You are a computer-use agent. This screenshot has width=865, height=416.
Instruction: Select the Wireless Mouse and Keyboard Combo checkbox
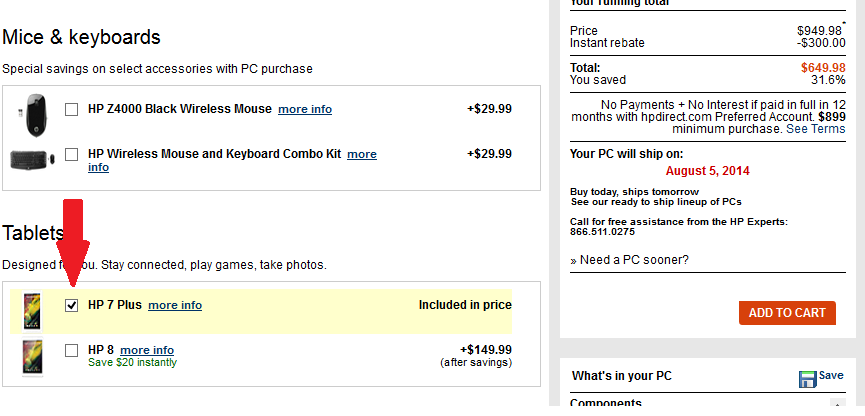point(72,154)
